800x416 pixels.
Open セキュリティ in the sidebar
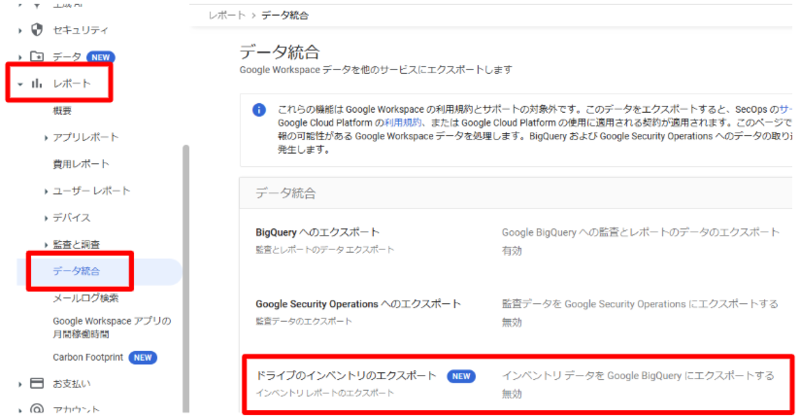pos(81,30)
